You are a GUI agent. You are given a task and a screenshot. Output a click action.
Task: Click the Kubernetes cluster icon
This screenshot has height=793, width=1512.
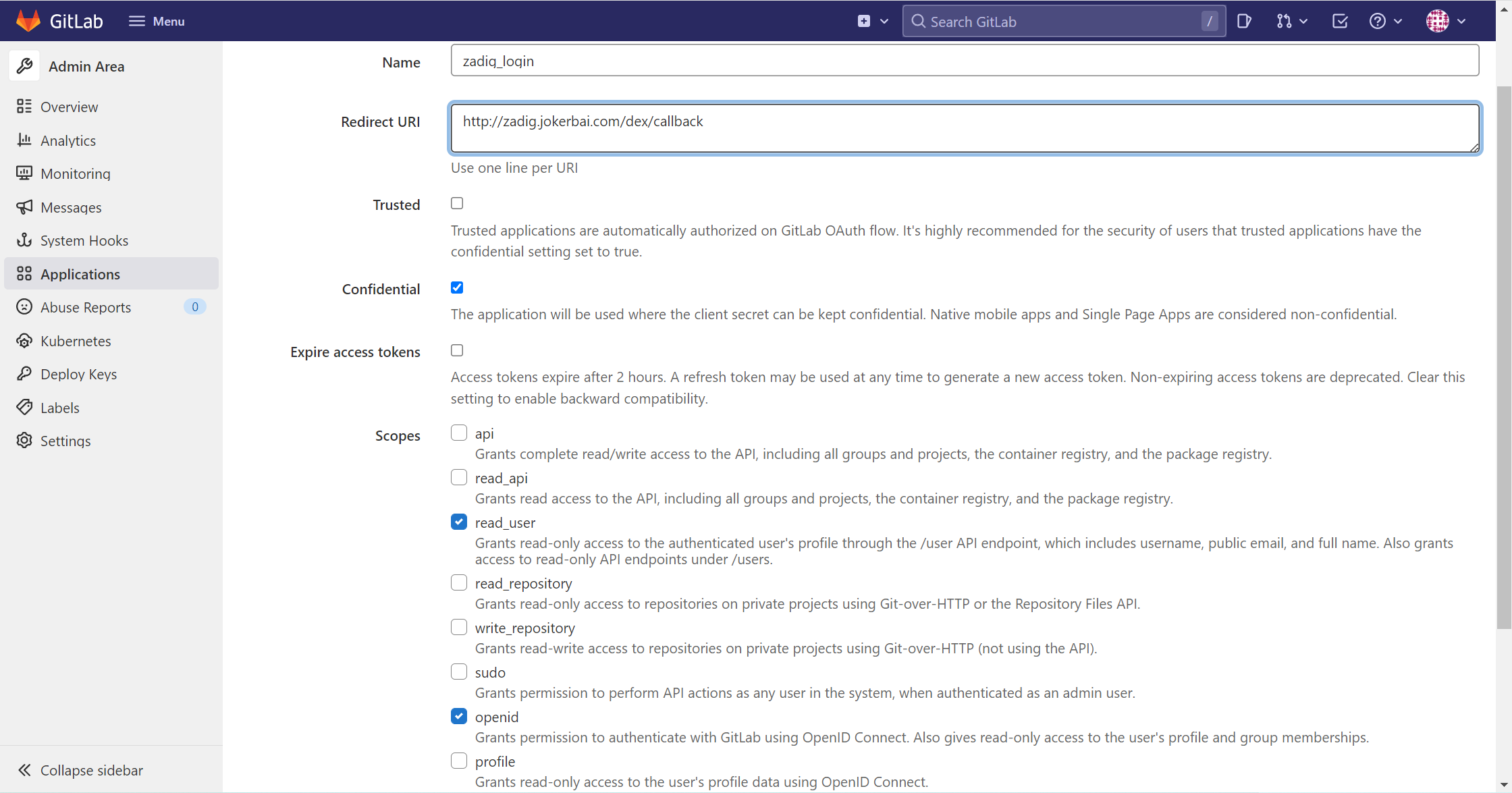point(24,340)
